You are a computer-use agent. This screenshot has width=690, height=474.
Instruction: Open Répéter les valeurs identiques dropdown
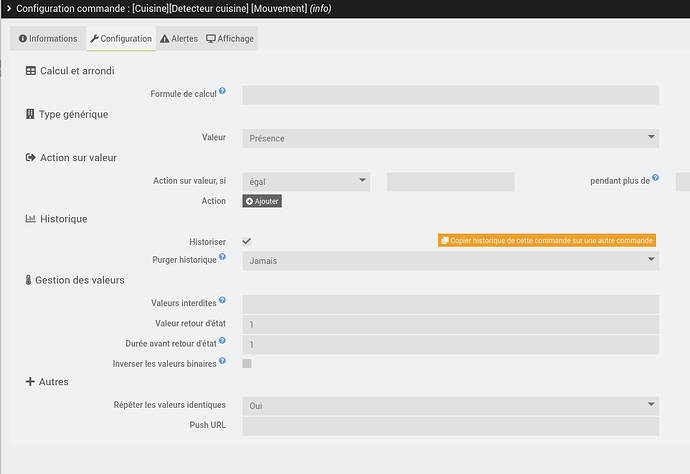pos(450,406)
